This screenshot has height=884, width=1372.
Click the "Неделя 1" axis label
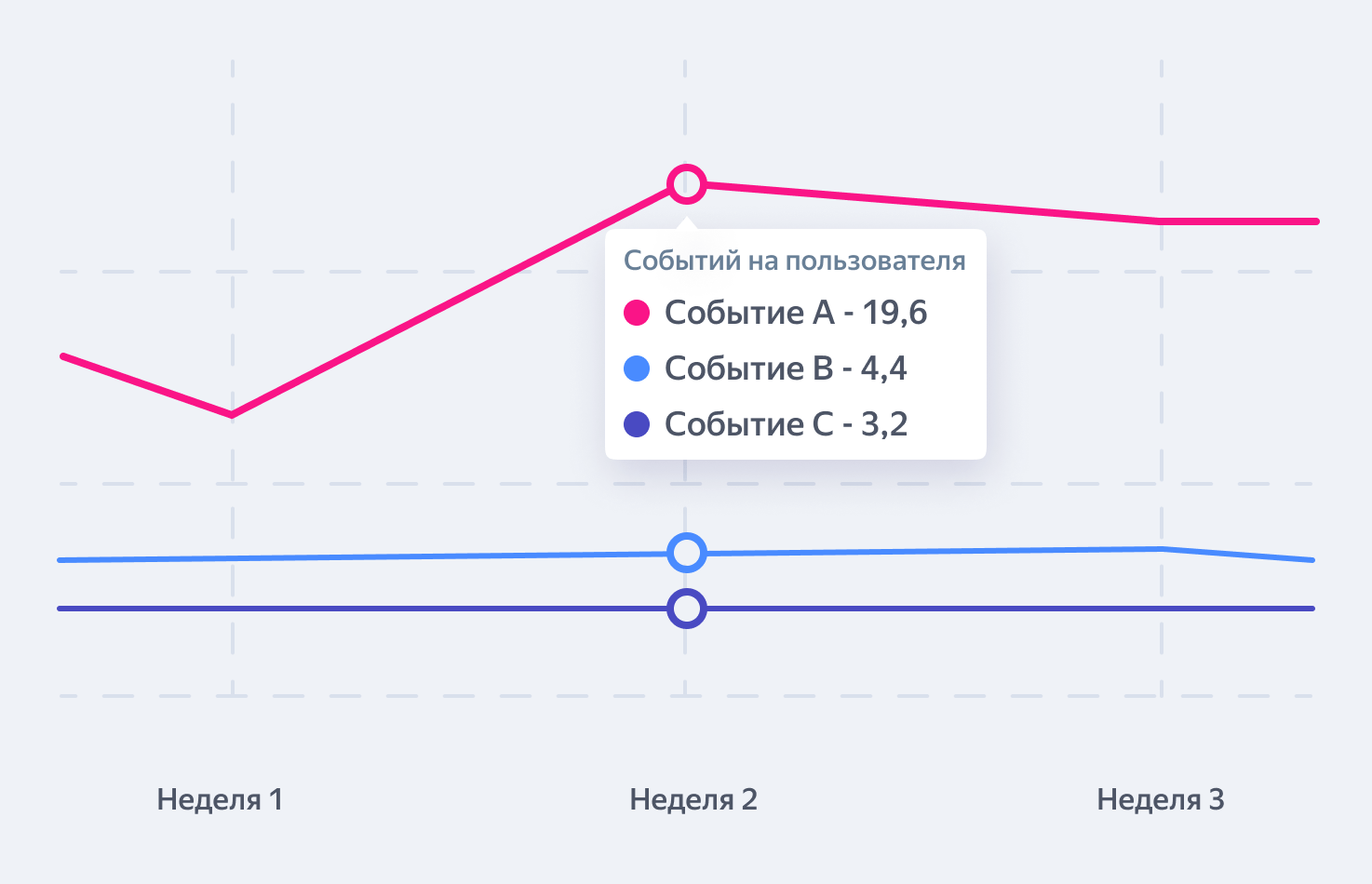(220, 799)
